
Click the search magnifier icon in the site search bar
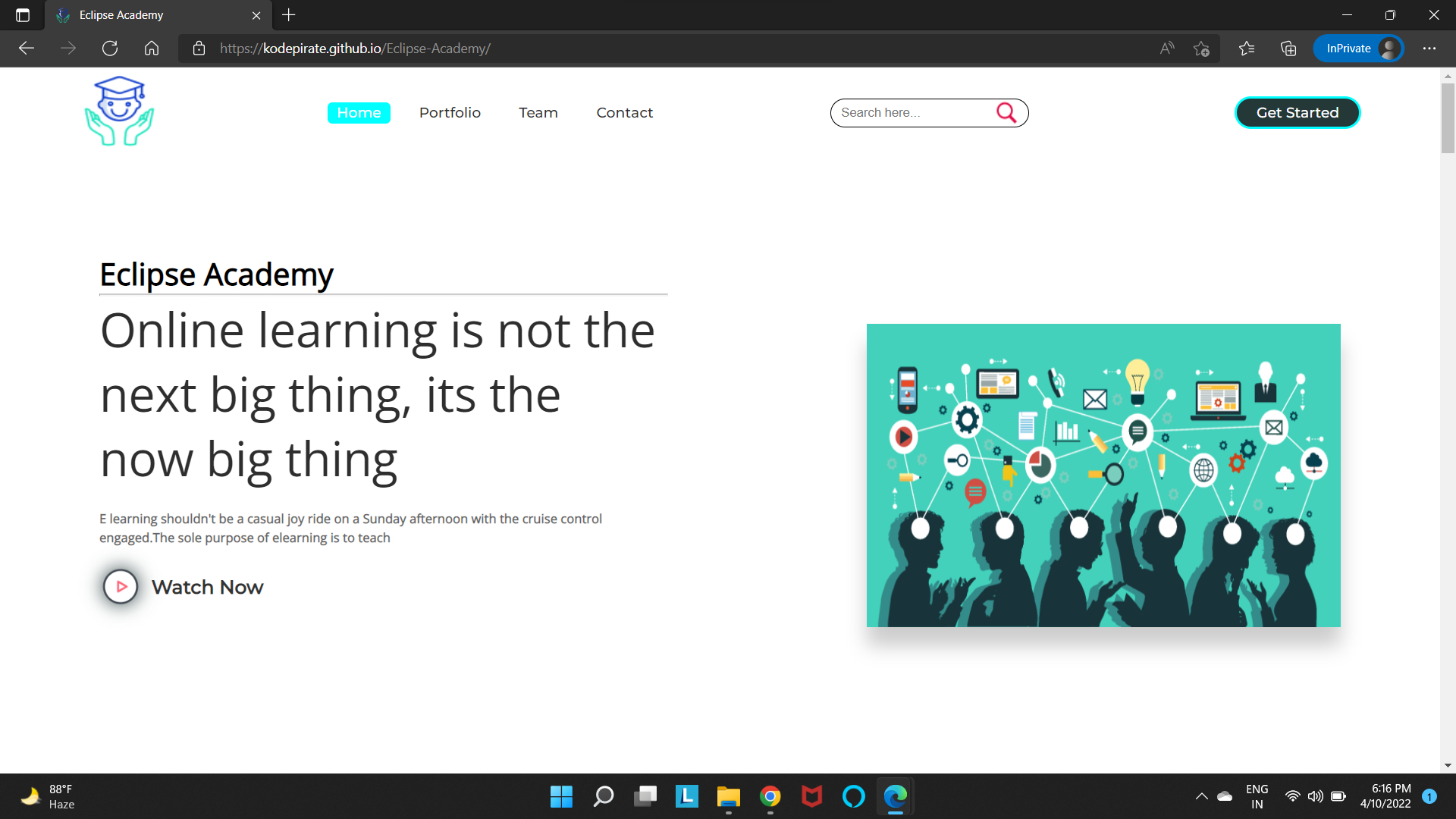[1006, 112]
